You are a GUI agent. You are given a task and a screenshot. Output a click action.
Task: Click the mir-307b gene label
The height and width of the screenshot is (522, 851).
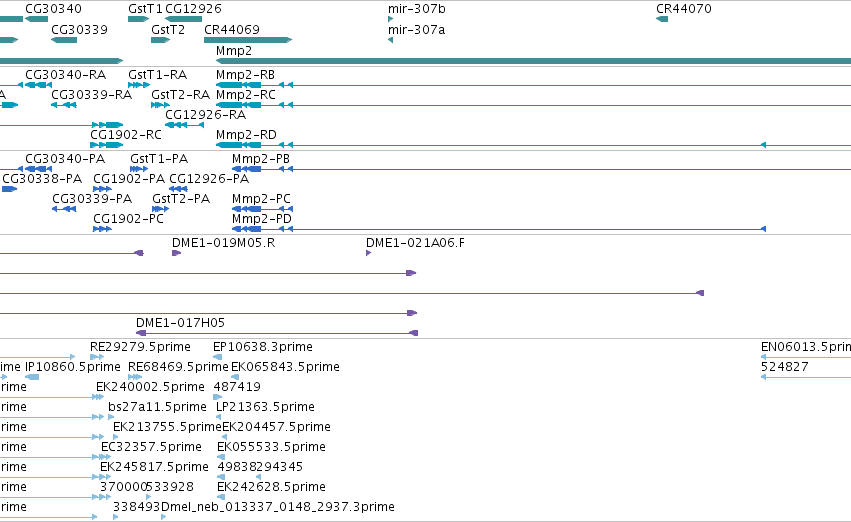[x=416, y=9]
